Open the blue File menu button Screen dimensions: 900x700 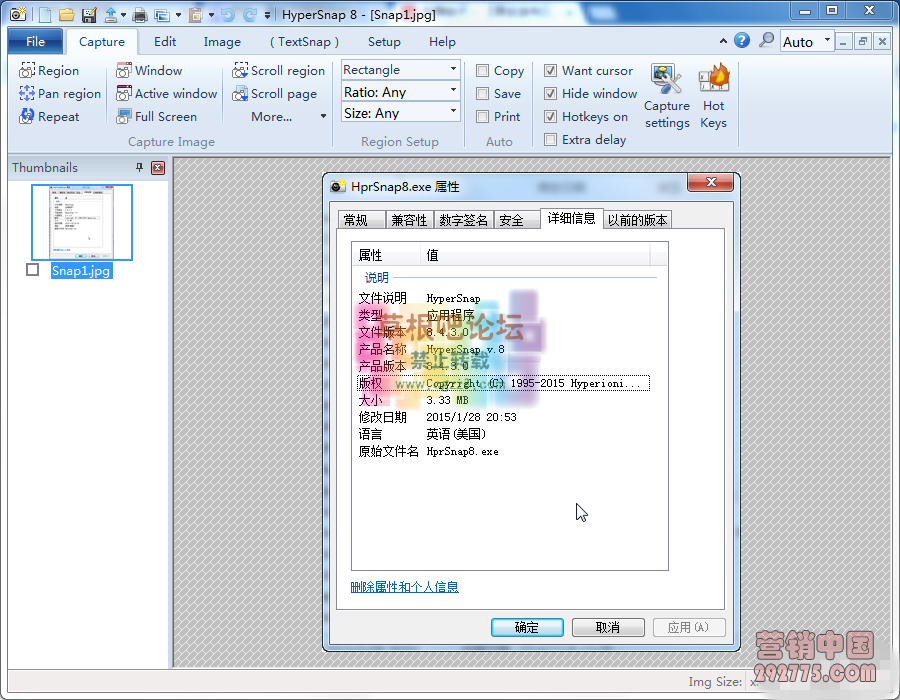pyautogui.click(x=36, y=42)
